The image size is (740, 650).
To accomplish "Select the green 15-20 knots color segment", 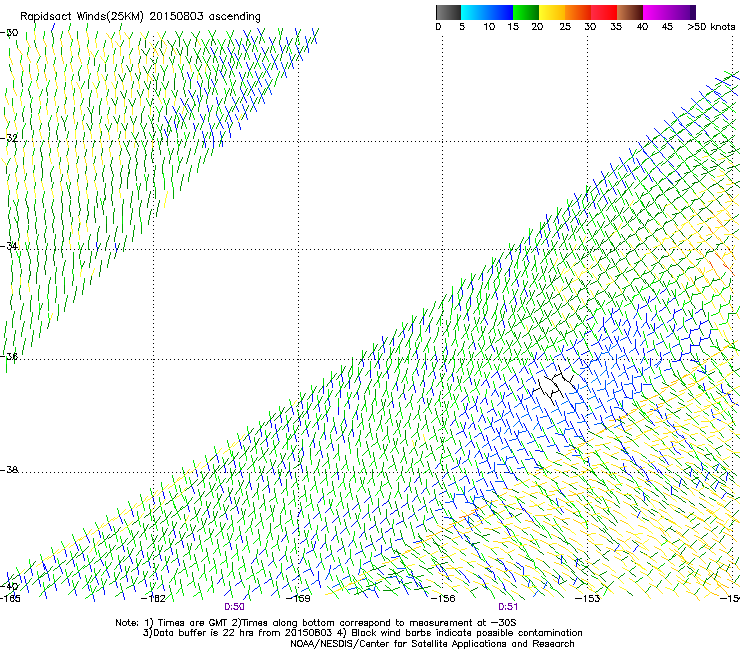I will (526, 12).
